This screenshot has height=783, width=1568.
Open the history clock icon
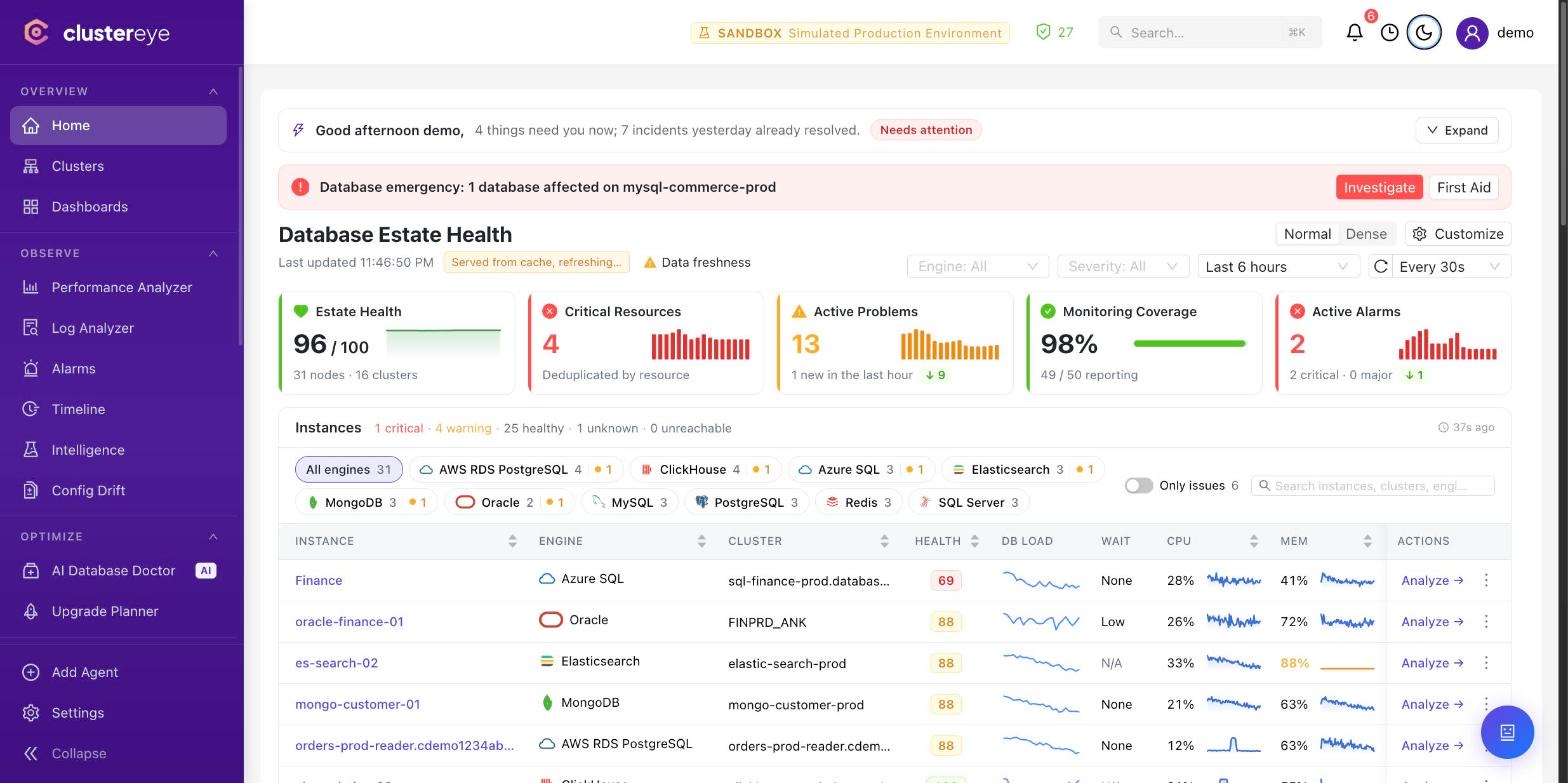[1389, 33]
